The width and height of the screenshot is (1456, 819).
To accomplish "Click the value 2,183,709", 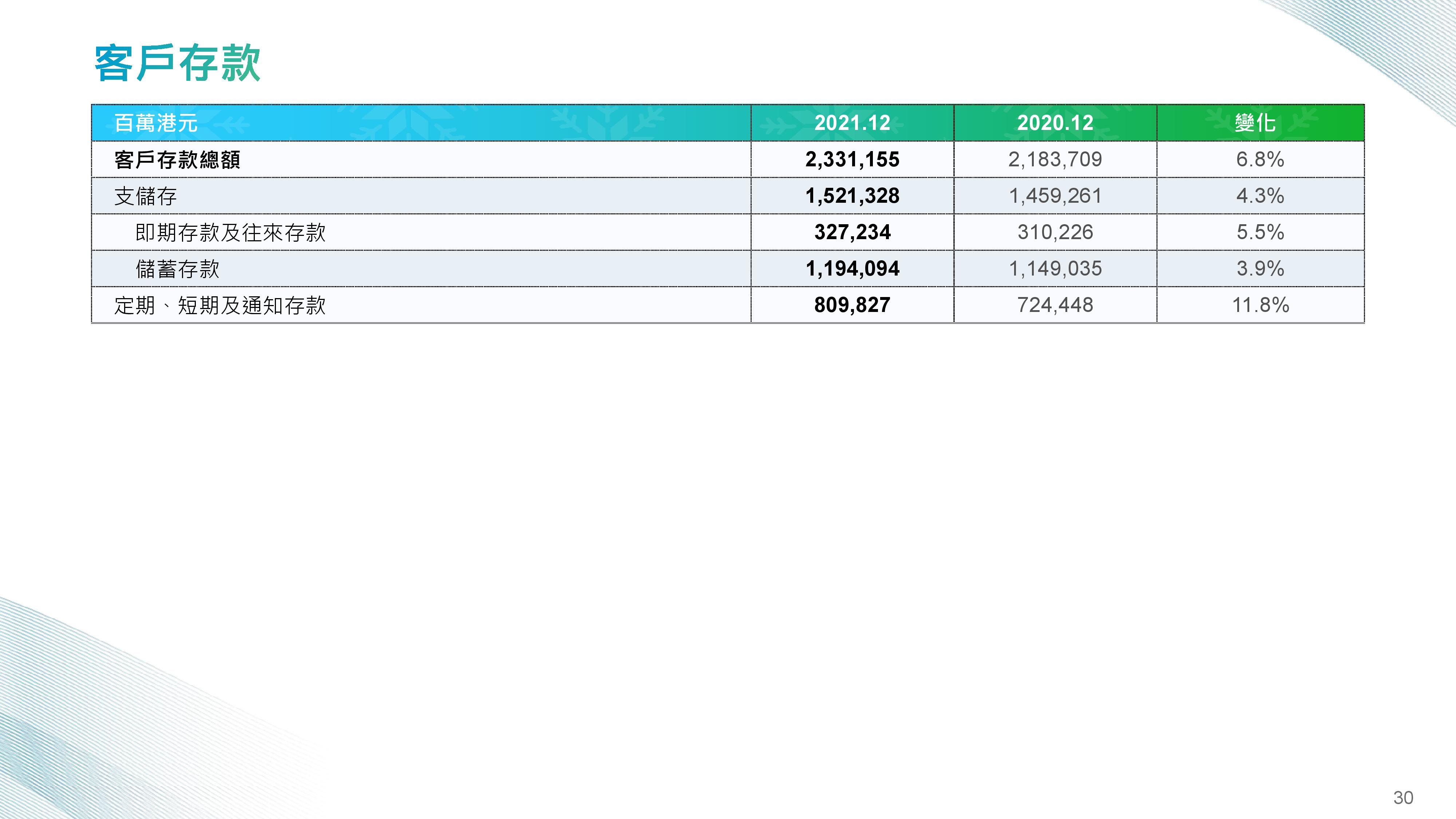I will point(1055,159).
